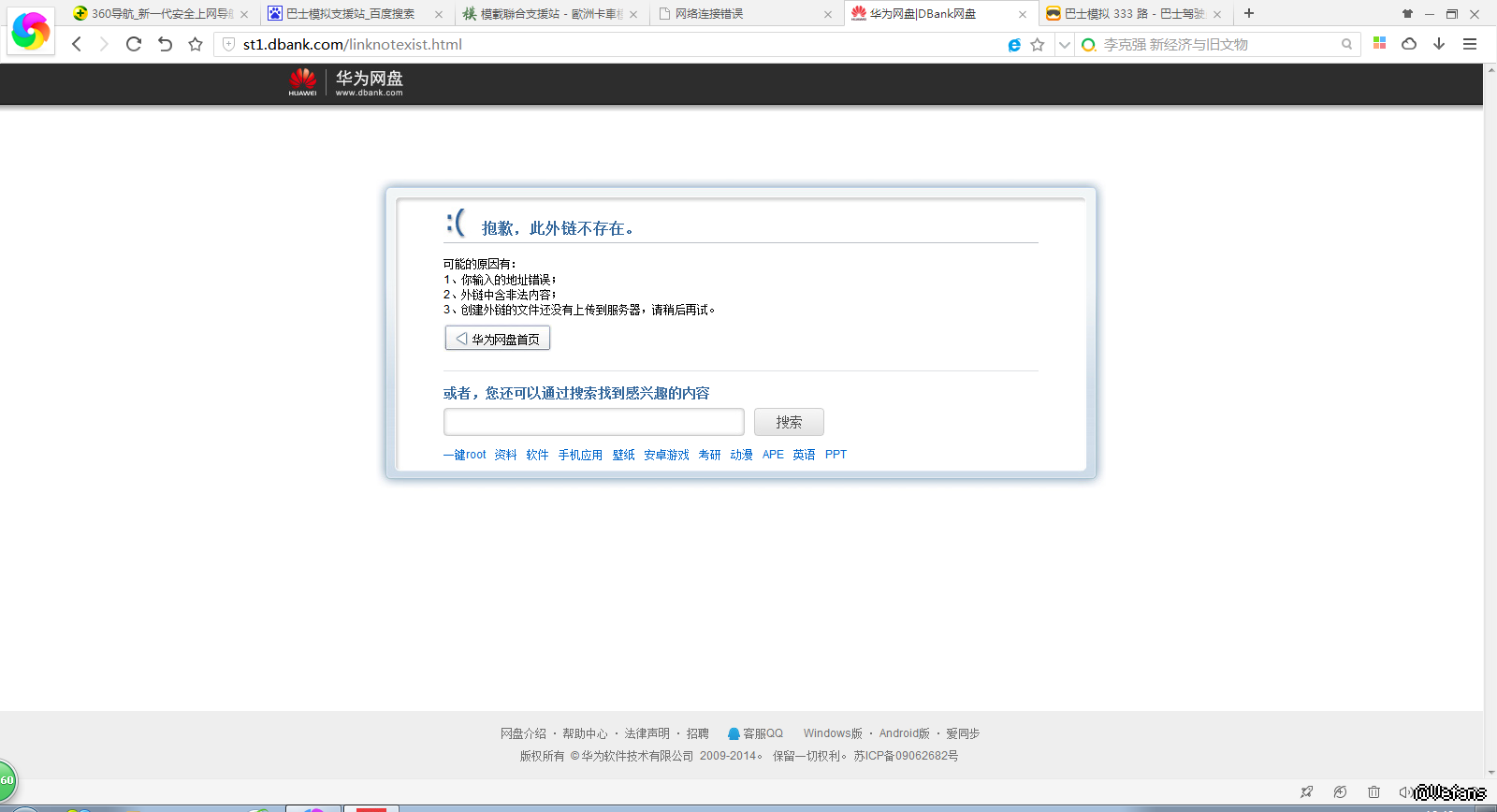Open the 英语 link
This screenshot has height=812, width=1497.
805,455
